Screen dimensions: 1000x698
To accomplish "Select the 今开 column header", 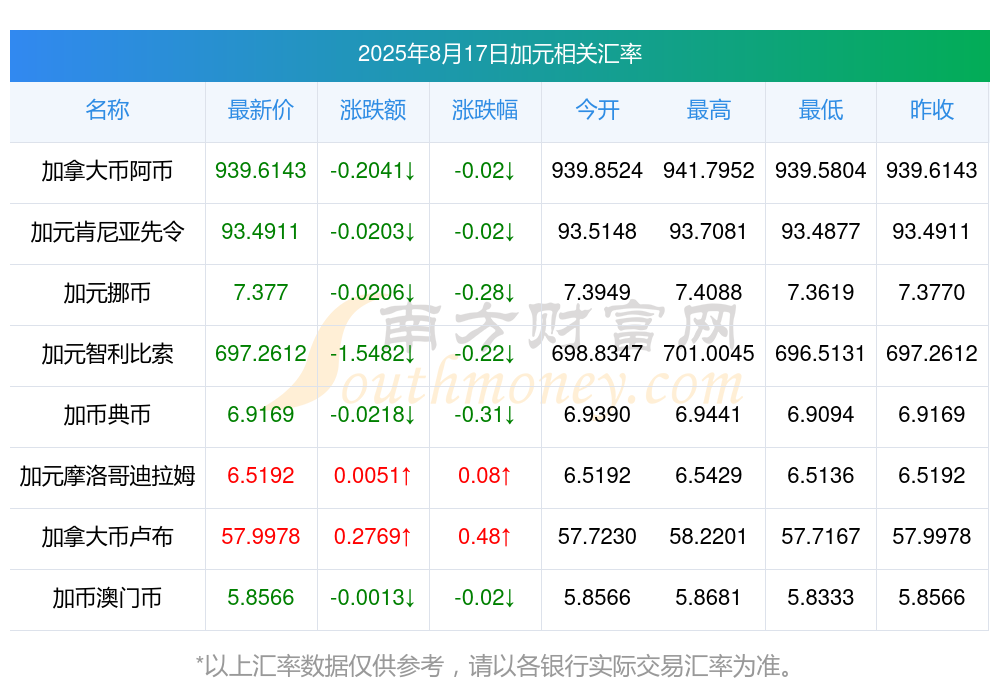I will (x=597, y=110).
